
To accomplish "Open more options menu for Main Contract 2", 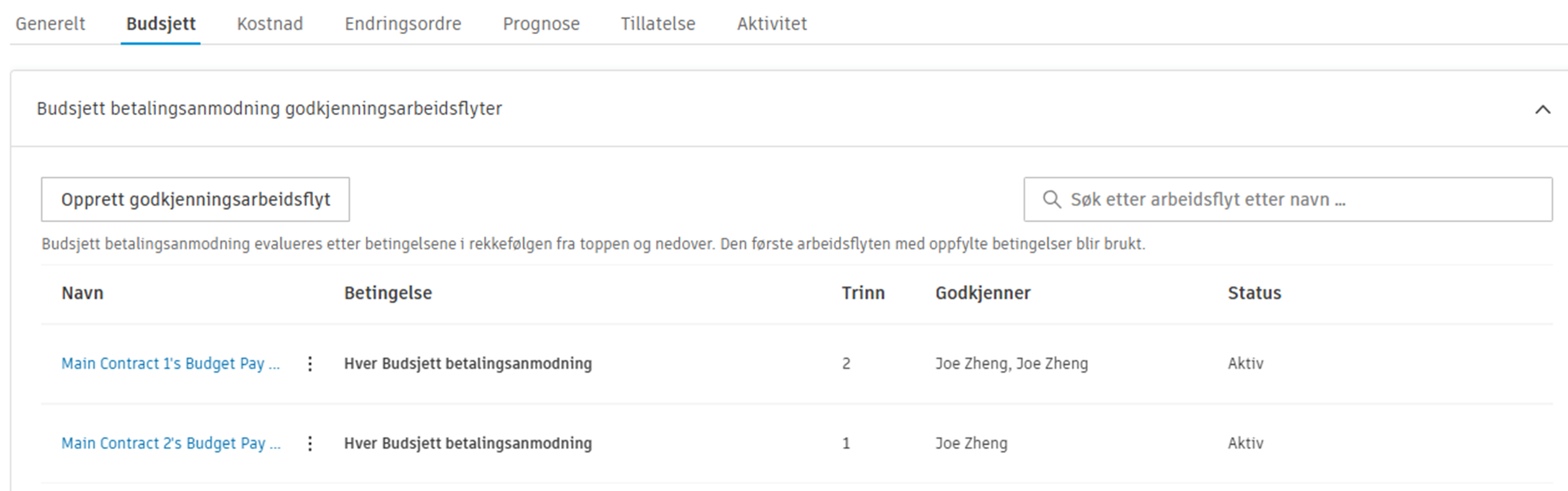I will (x=310, y=443).
